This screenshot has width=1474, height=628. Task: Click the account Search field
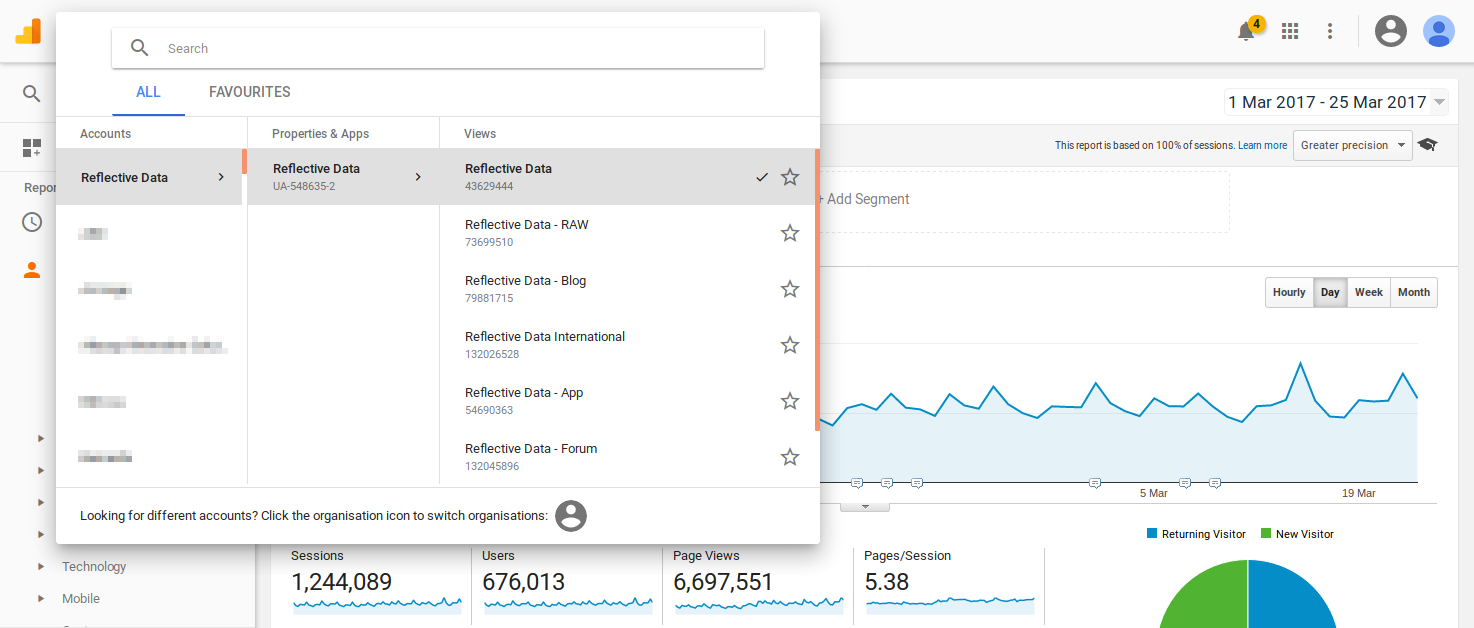(438, 48)
